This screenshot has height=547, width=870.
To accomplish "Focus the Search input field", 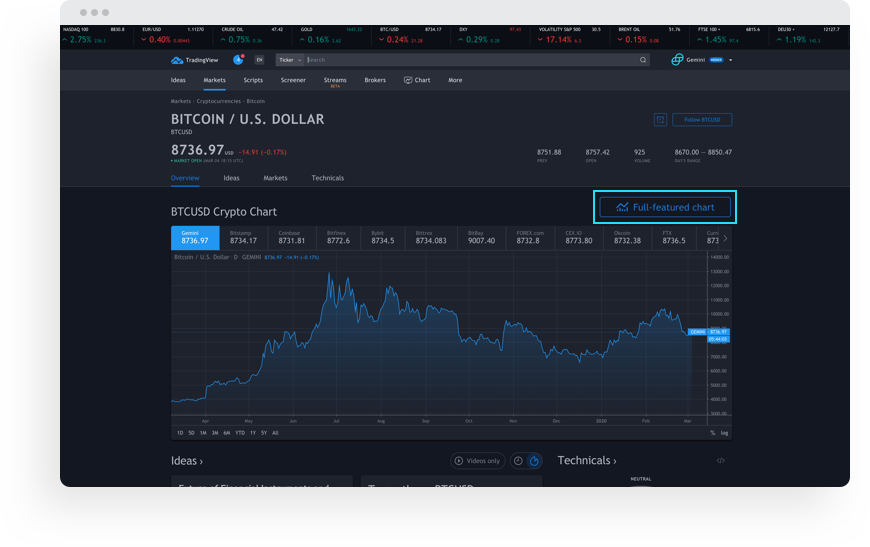I will (x=472, y=60).
